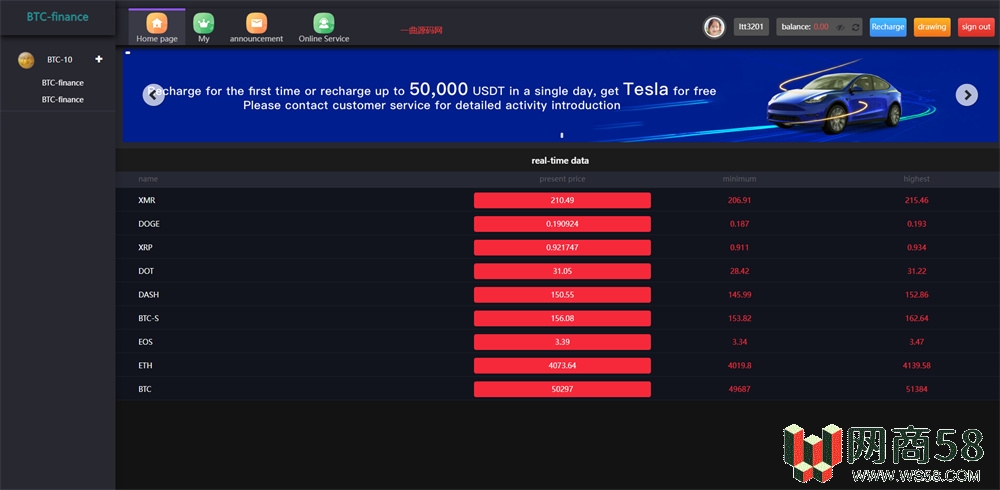
Task: Click the 'name' column header
Action: tap(148, 179)
